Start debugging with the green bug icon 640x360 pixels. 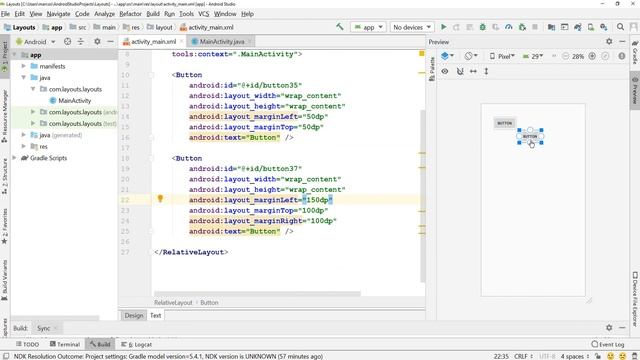point(482,27)
